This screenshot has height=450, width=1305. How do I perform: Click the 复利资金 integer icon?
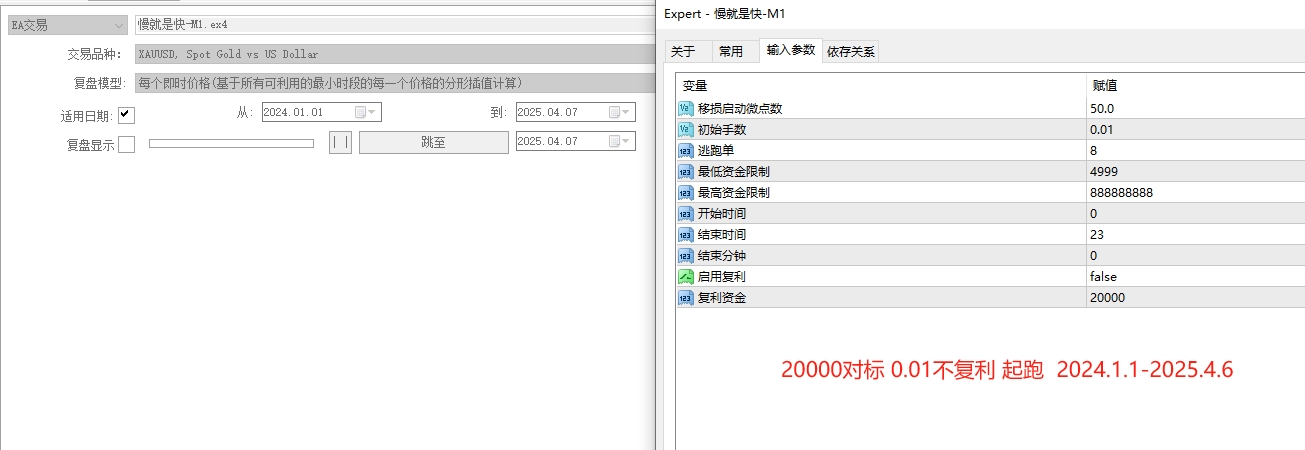coord(686,297)
